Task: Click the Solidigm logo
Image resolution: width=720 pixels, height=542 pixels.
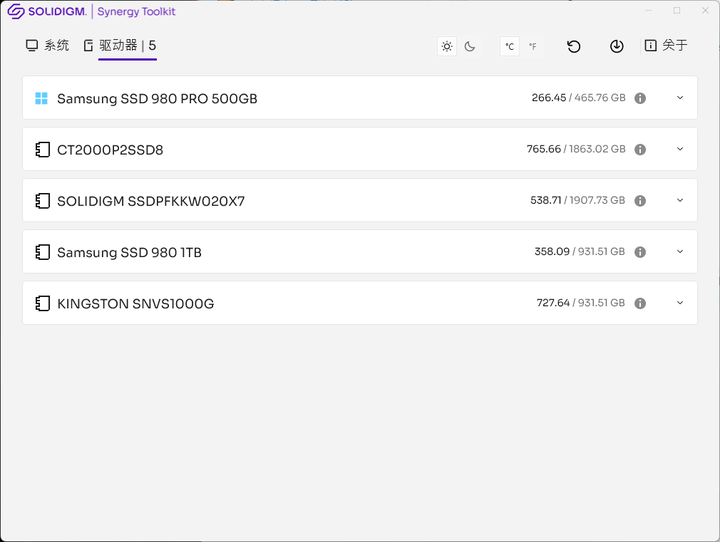Action: pyautogui.click(x=47, y=11)
